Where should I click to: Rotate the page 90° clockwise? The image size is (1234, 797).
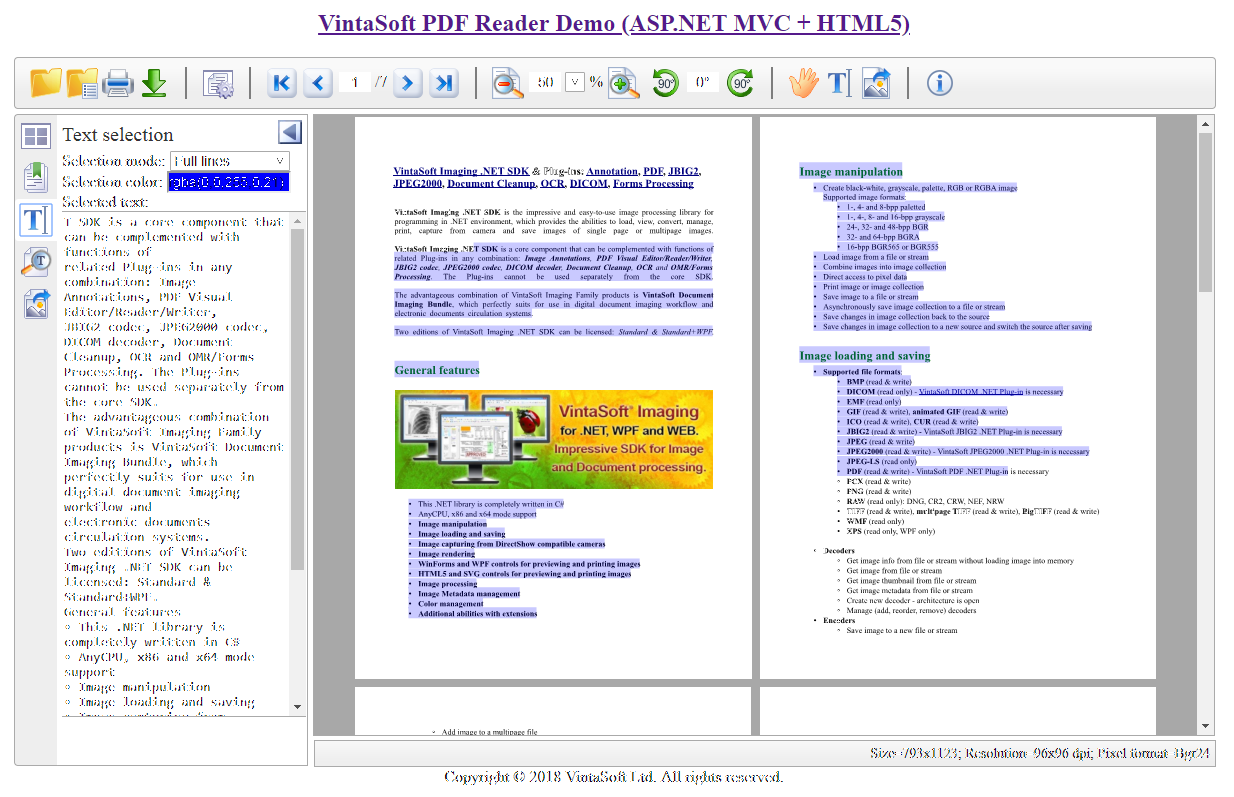(x=740, y=83)
